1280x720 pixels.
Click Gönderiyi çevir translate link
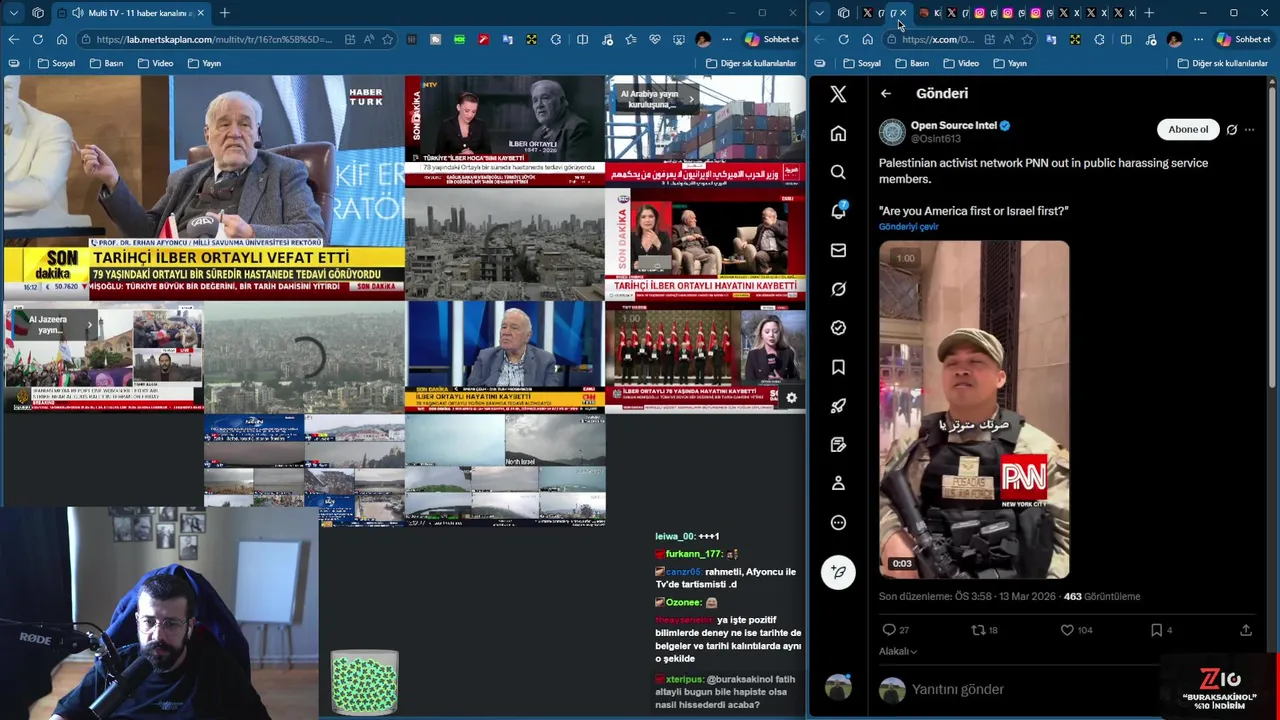pyautogui.click(x=908, y=226)
